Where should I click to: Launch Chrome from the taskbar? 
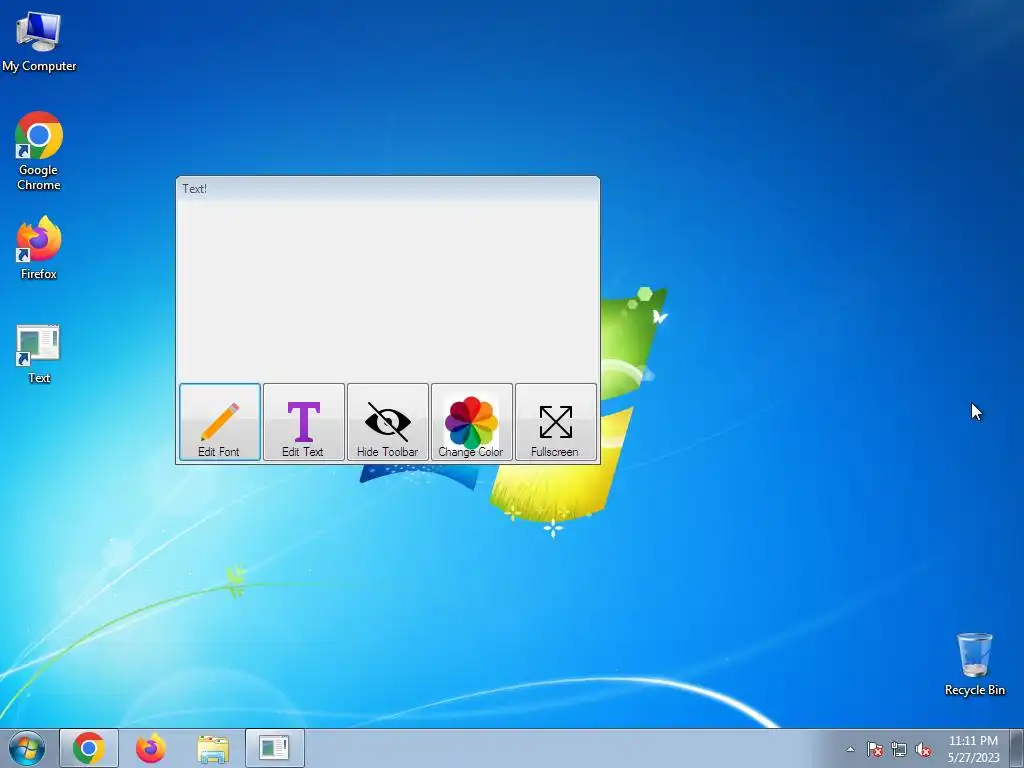click(89, 748)
